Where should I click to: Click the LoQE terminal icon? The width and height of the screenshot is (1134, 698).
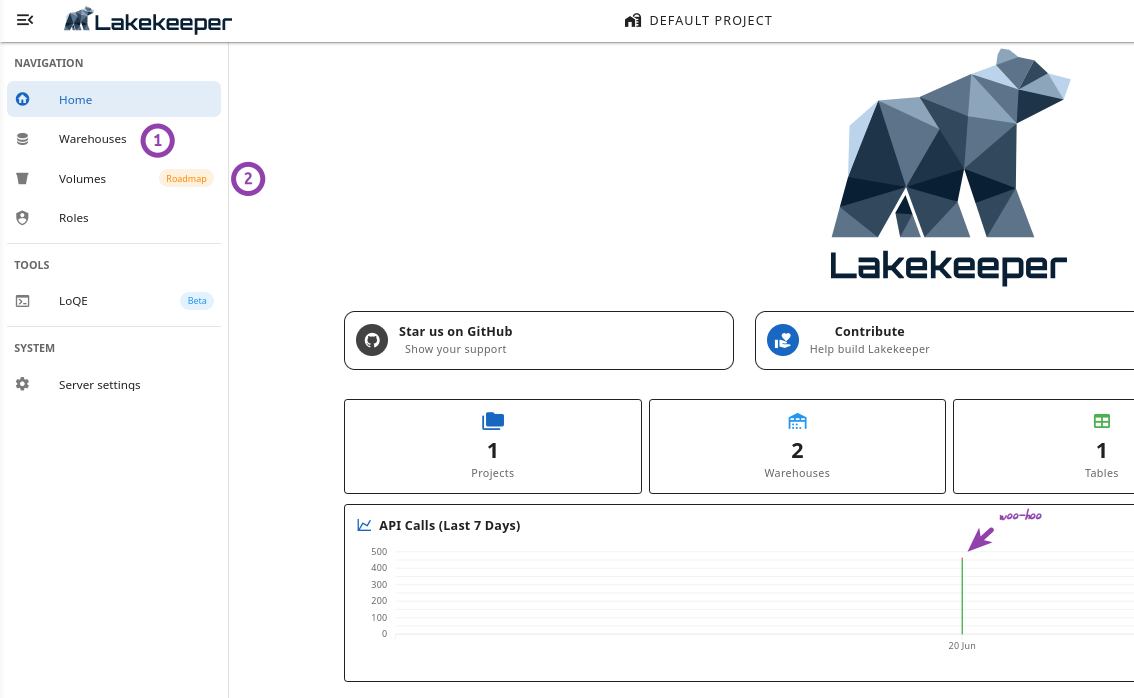click(x=22, y=301)
